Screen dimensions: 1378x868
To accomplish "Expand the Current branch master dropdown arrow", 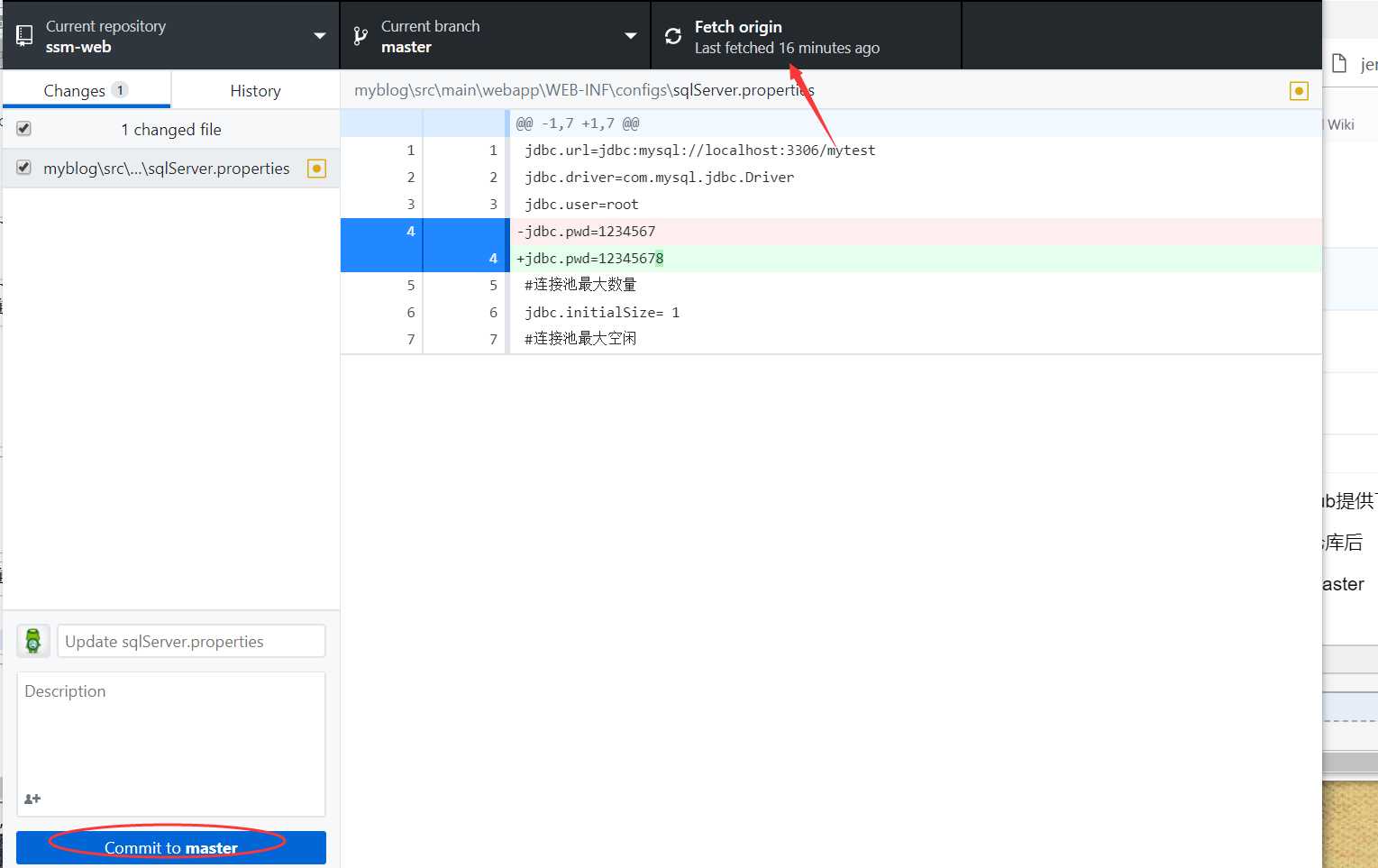I will [x=630, y=36].
